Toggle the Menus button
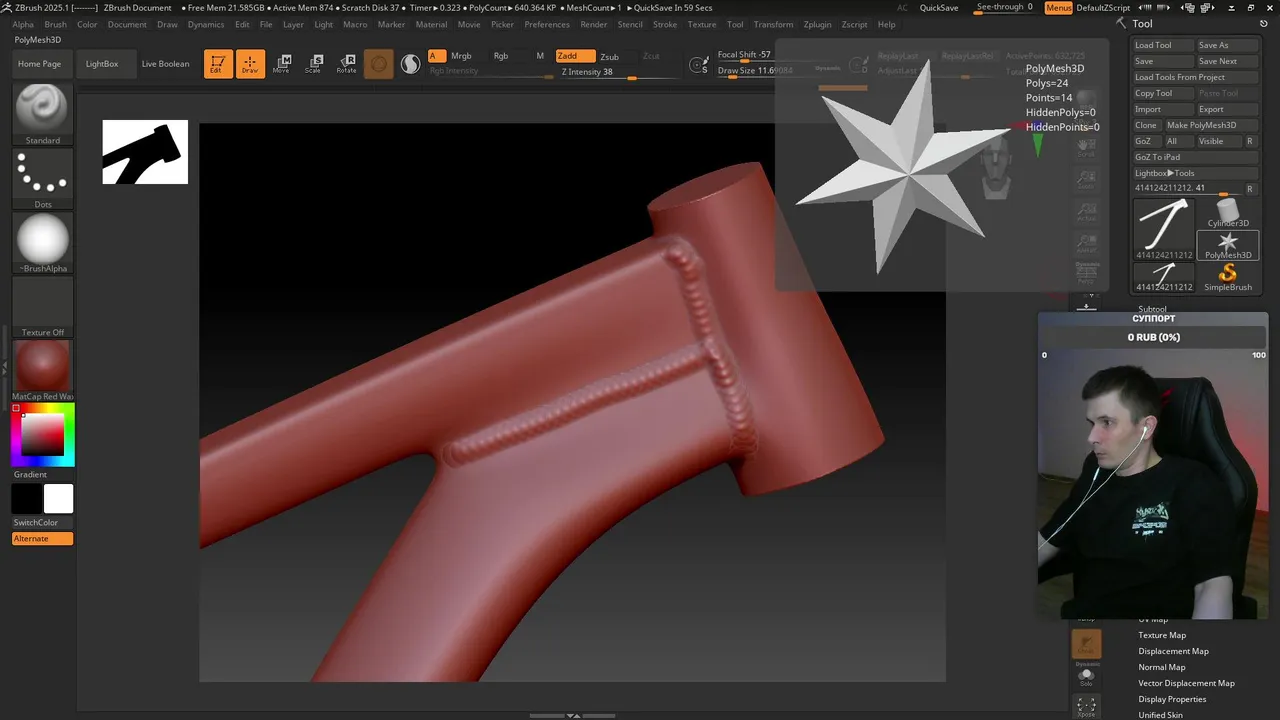1280x720 pixels. click(x=1058, y=8)
